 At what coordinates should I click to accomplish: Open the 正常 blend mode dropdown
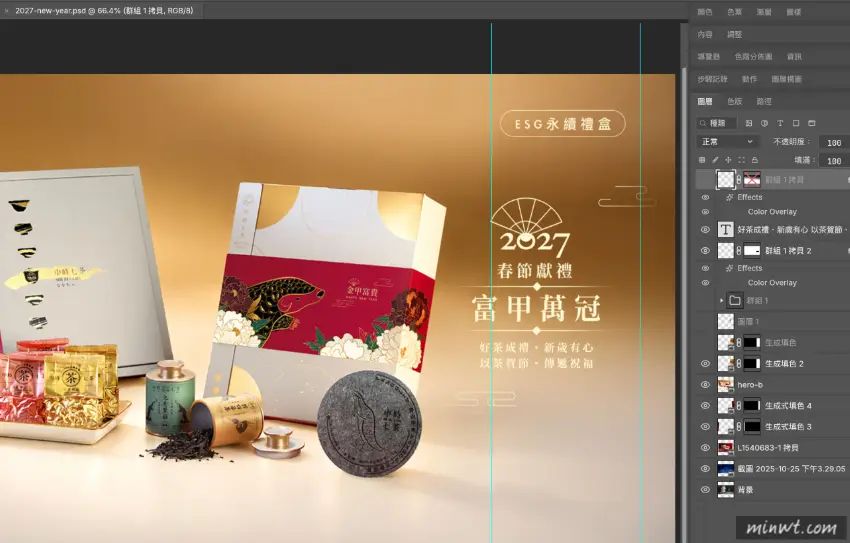[x=727, y=142]
